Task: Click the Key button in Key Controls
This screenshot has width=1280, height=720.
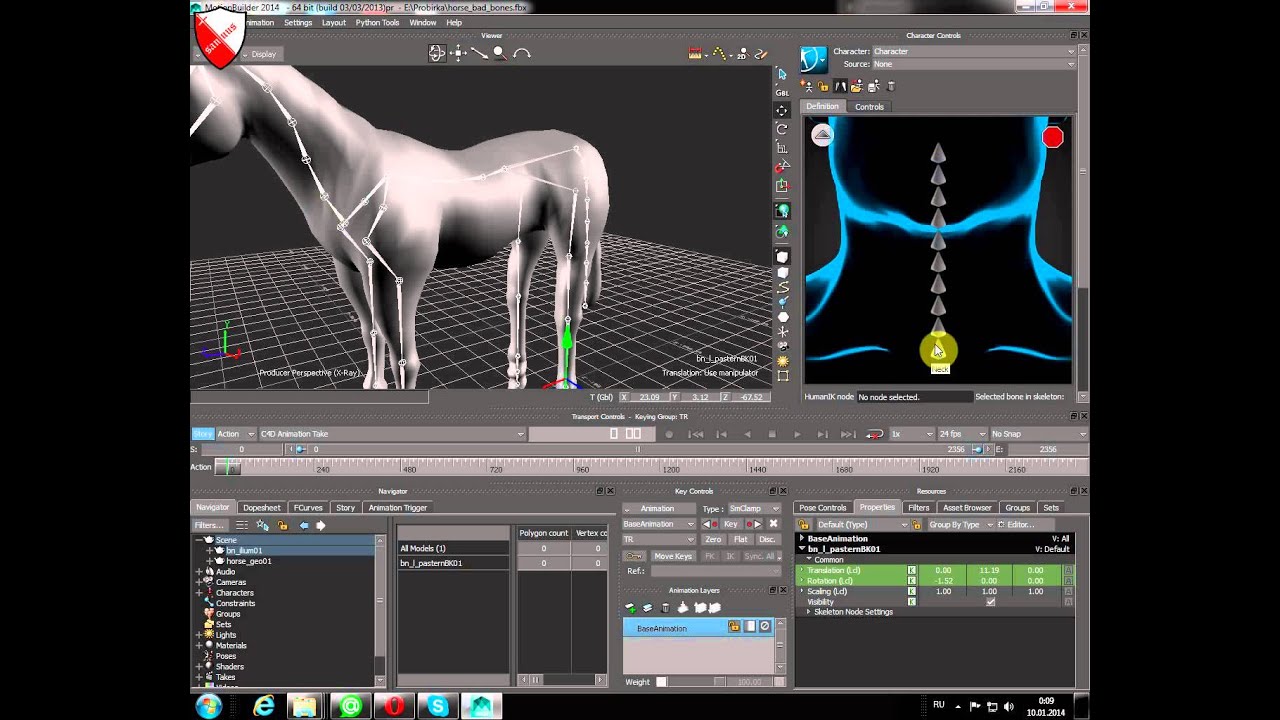Action: [731, 524]
